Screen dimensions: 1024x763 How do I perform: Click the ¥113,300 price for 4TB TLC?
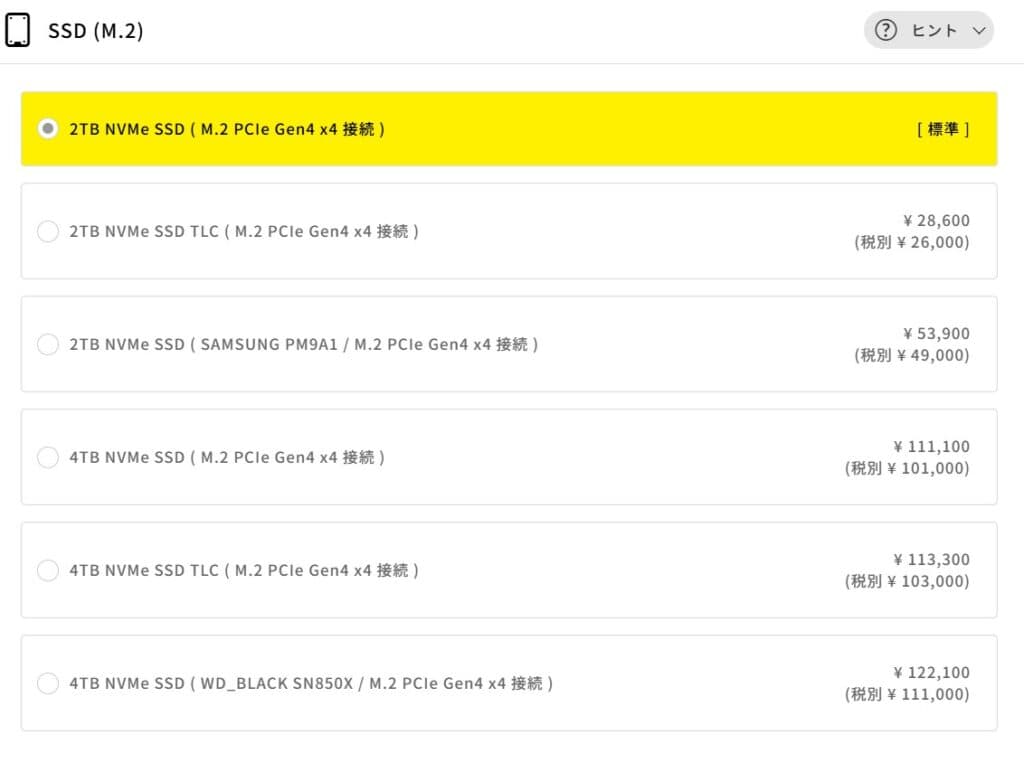931,559
